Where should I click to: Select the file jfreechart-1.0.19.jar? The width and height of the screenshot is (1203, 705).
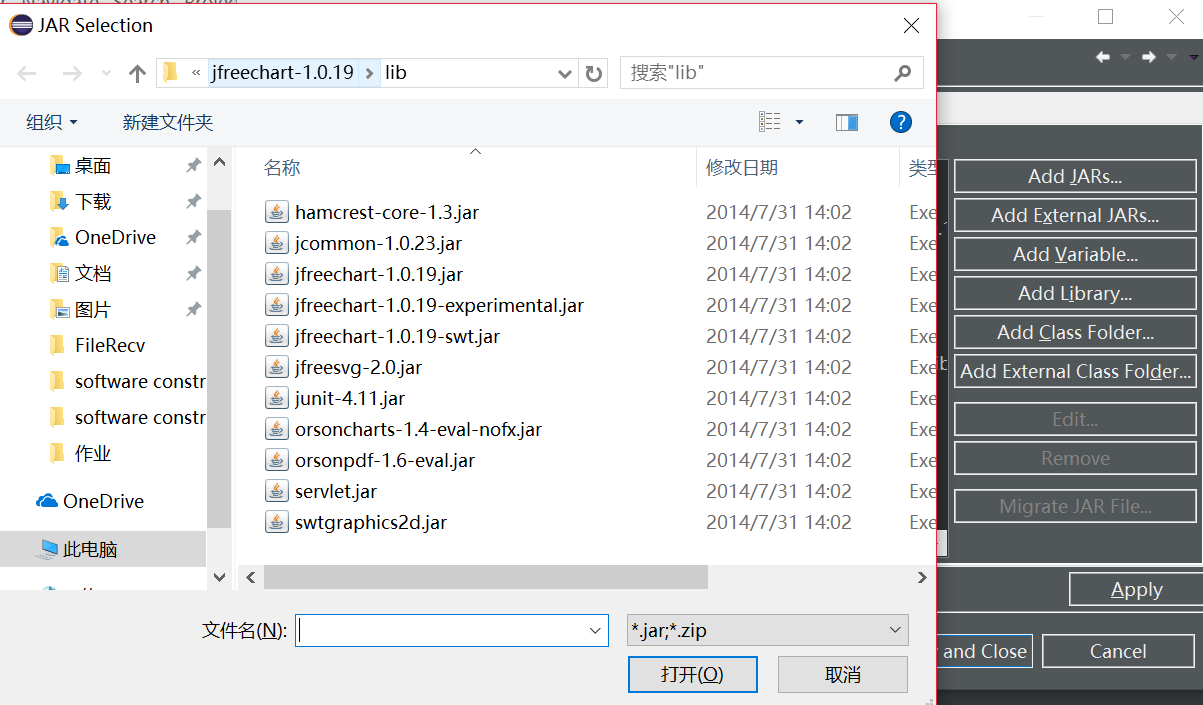pyautogui.click(x=379, y=274)
